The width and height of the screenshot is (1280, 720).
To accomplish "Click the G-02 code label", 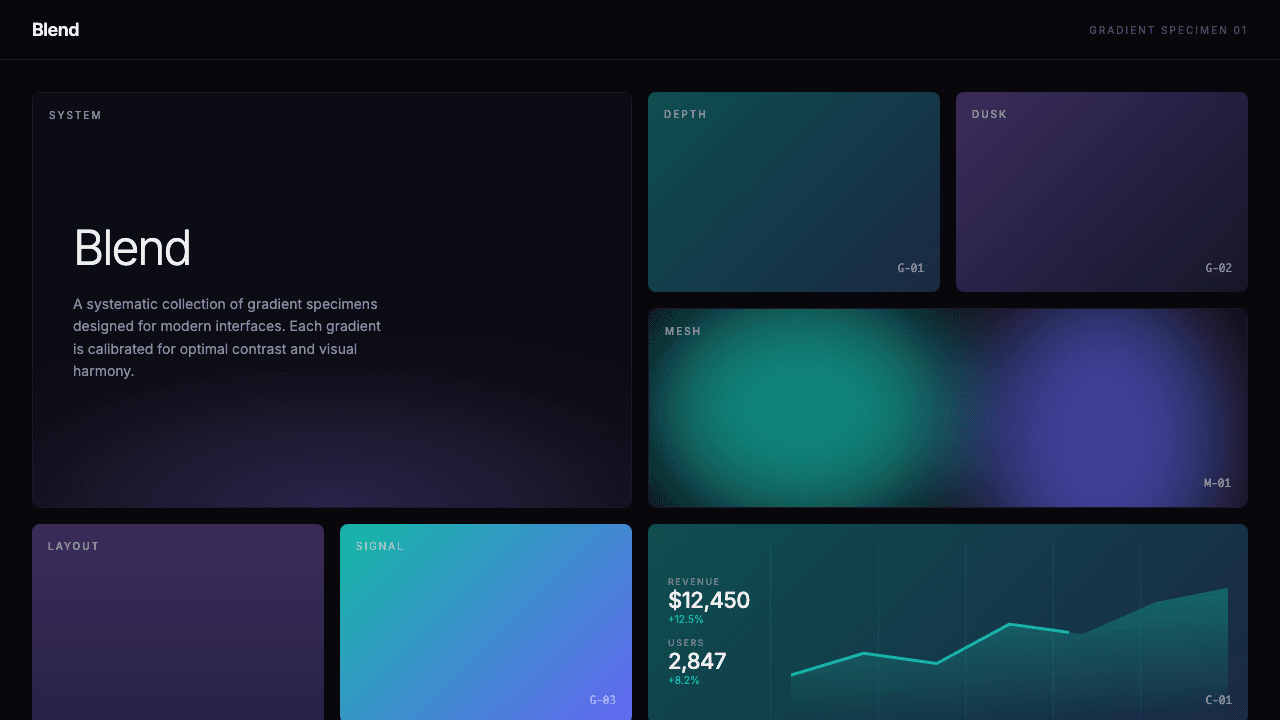I will pyautogui.click(x=1218, y=268).
